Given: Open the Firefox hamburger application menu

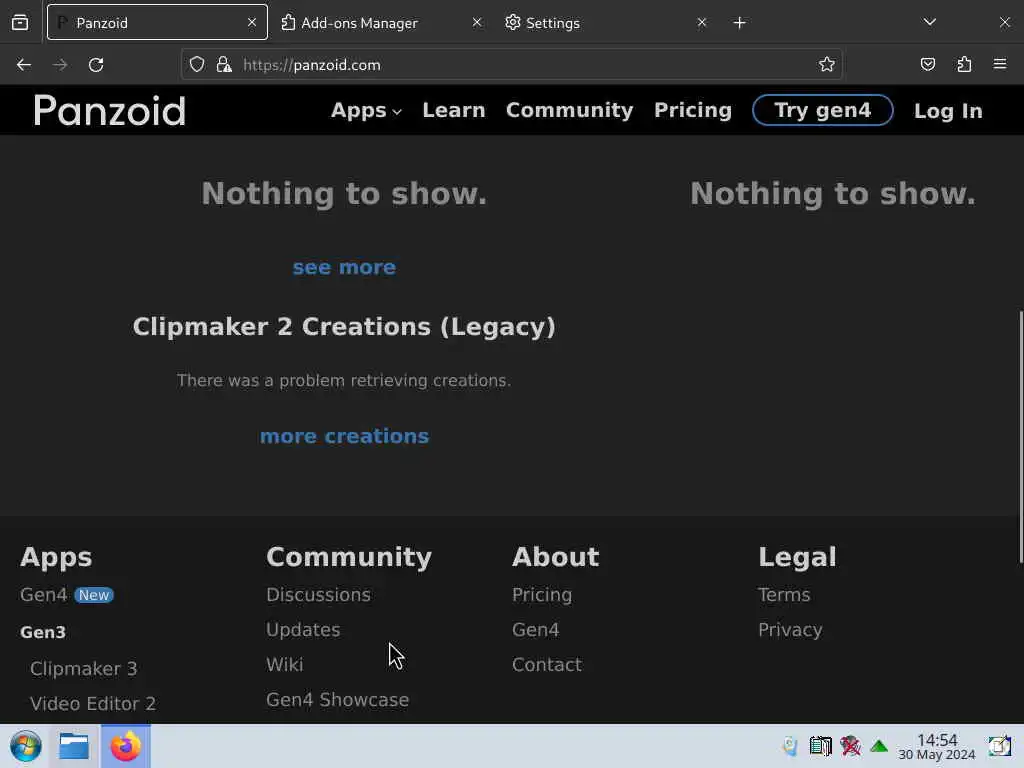Looking at the screenshot, I should (x=1000, y=64).
